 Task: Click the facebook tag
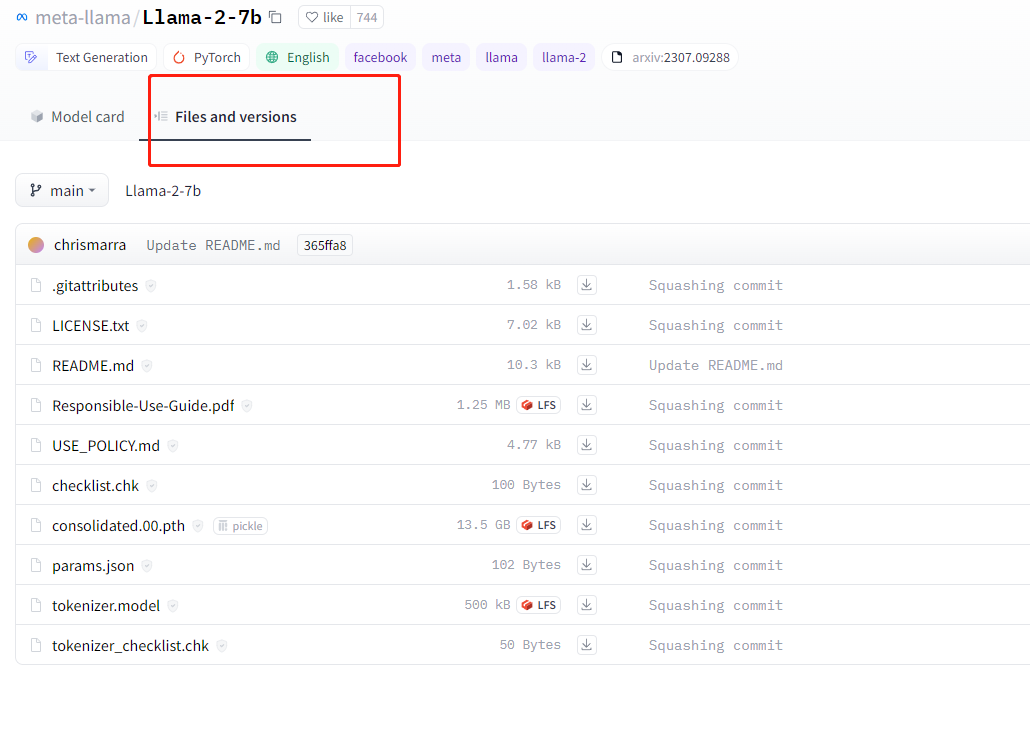(380, 57)
